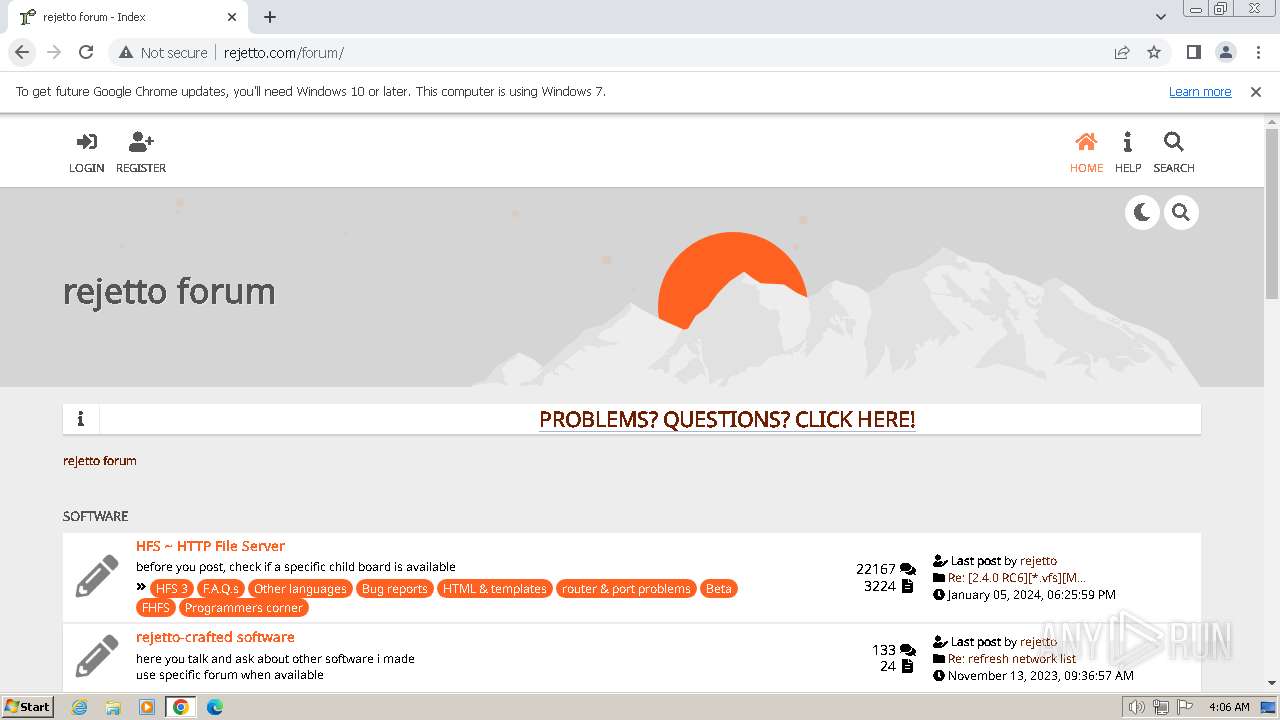Image resolution: width=1280 pixels, height=720 pixels.
Task: Open Chrome profile avatar
Action: [1225, 52]
